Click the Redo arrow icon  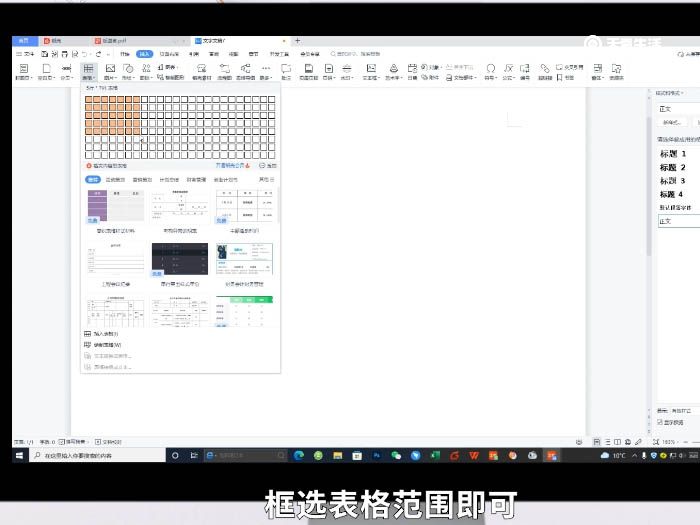[98, 54]
